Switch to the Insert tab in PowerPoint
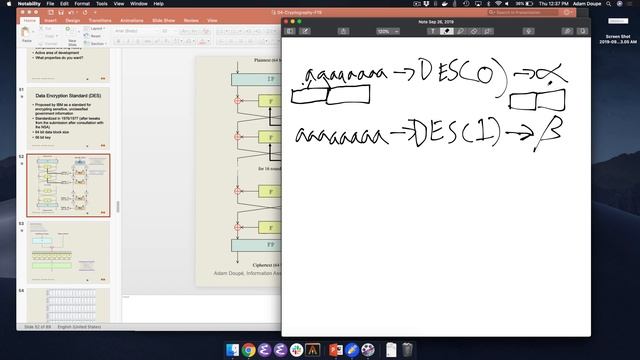Viewport: 640px width, 360px height. [x=51, y=20]
